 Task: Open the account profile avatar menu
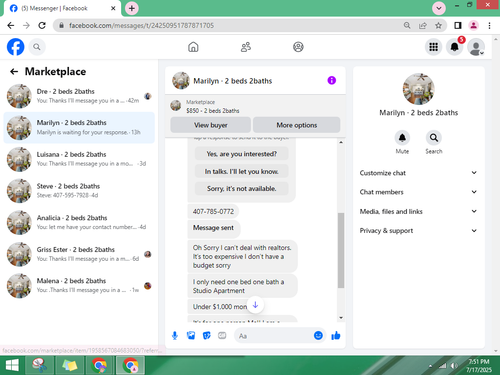coord(476,47)
